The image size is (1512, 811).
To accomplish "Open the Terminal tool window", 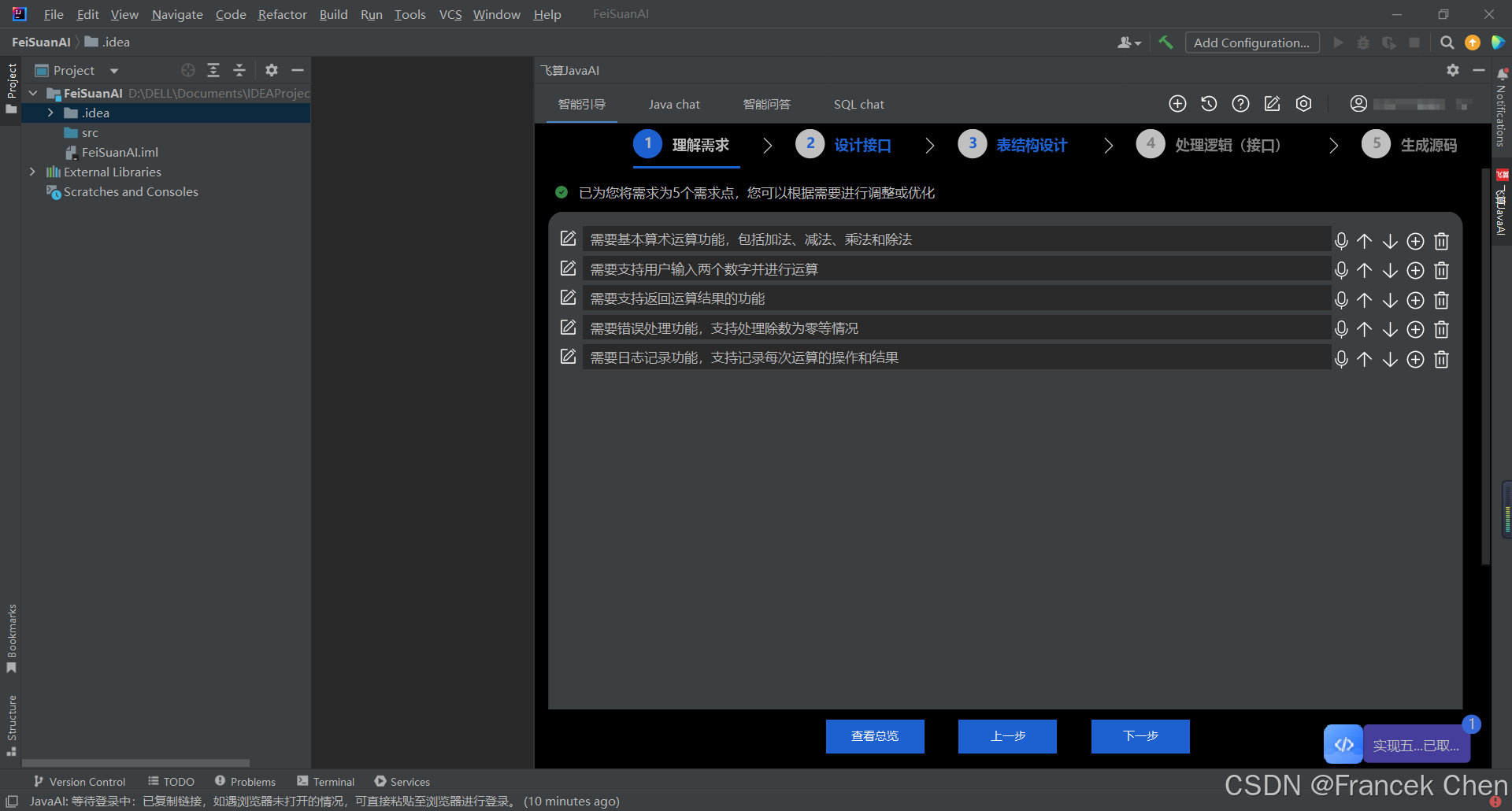I will pyautogui.click(x=326, y=781).
